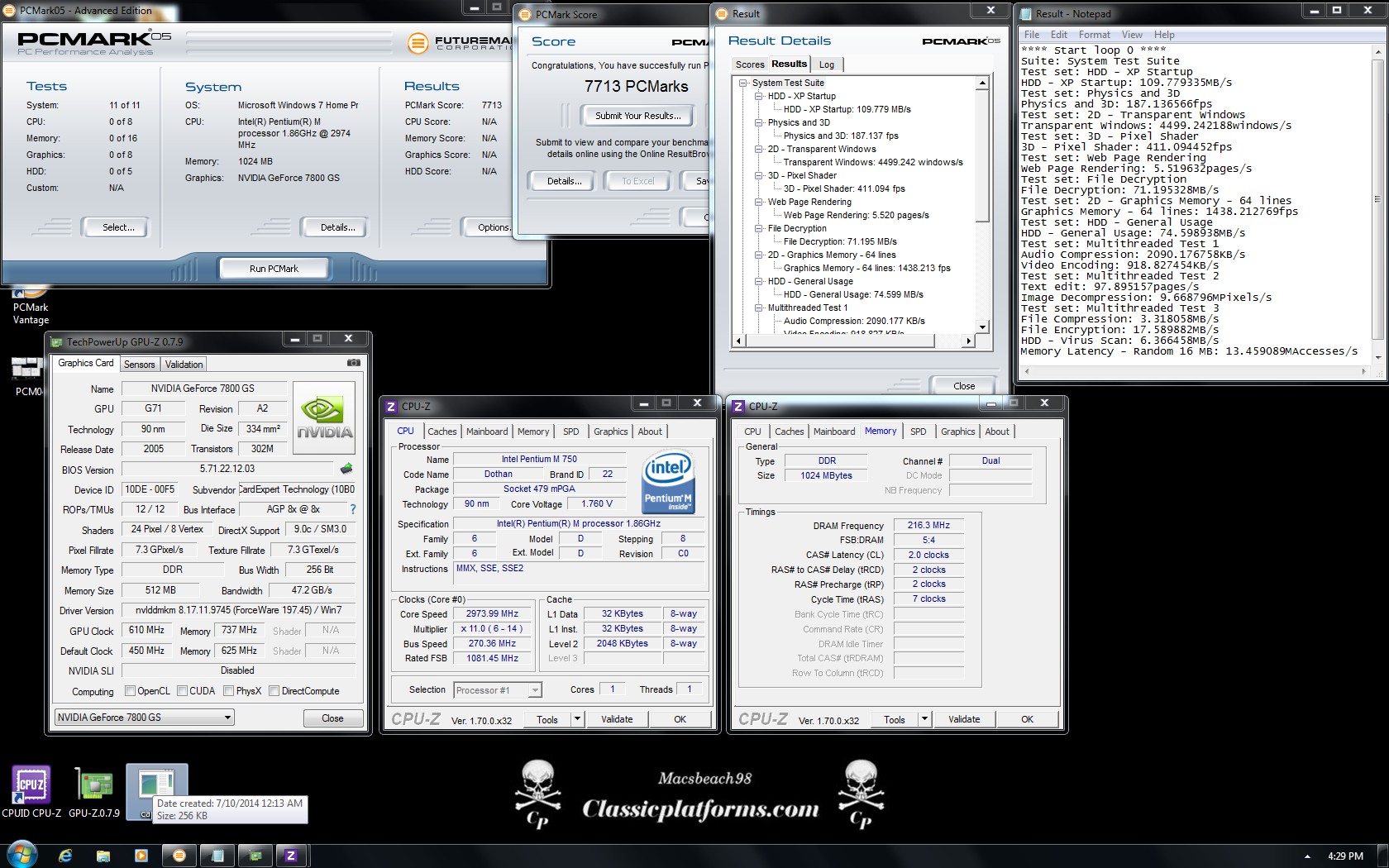Switch to PCMark05 taskbar button
This screenshot has width=1389, height=868.
pyautogui.click(x=179, y=856)
